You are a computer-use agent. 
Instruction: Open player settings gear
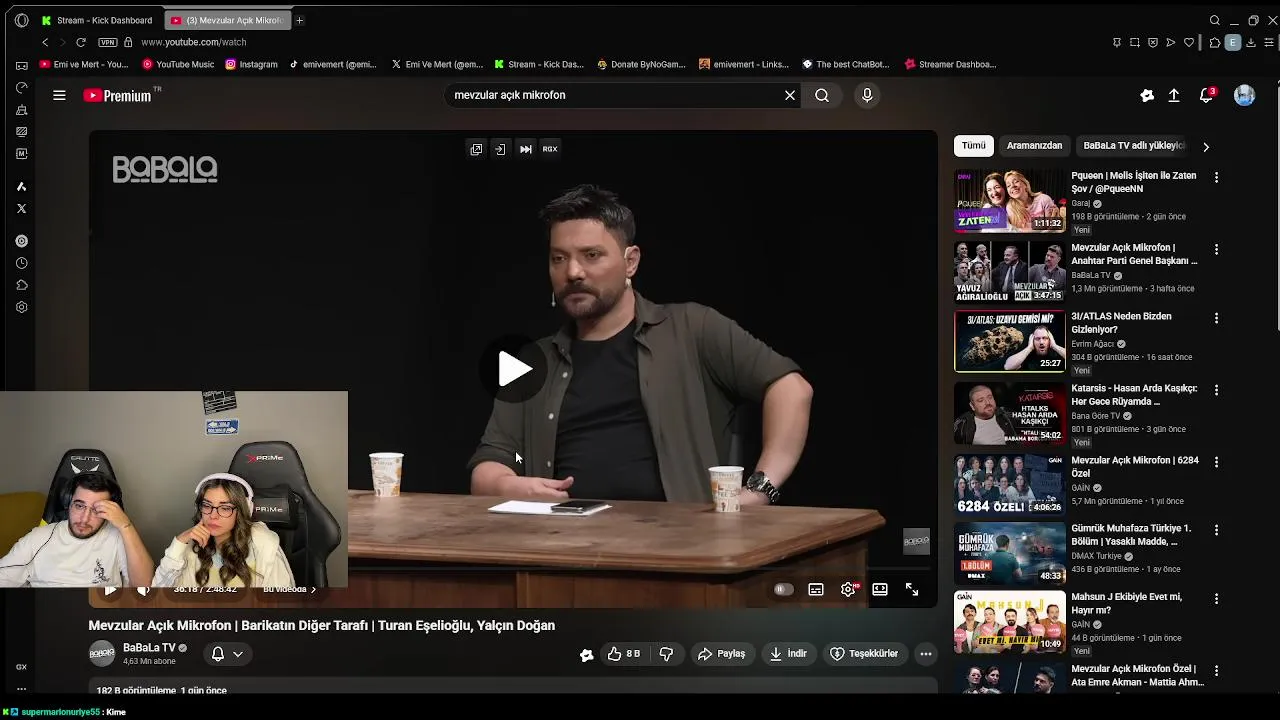(x=848, y=589)
